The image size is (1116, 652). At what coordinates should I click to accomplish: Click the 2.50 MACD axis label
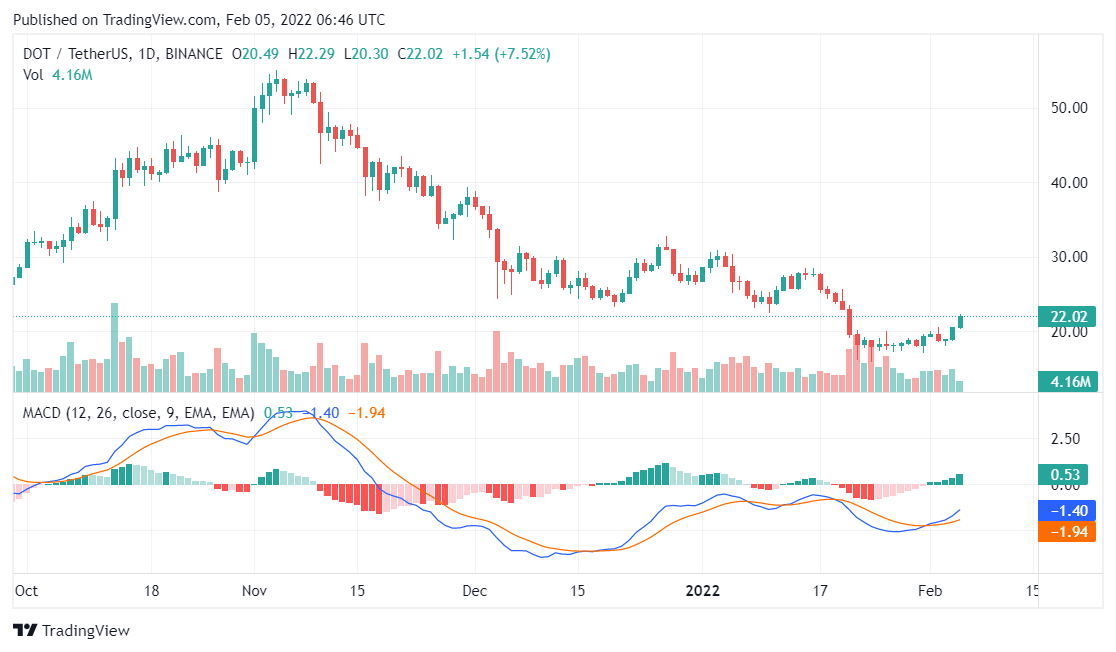coord(1064,439)
